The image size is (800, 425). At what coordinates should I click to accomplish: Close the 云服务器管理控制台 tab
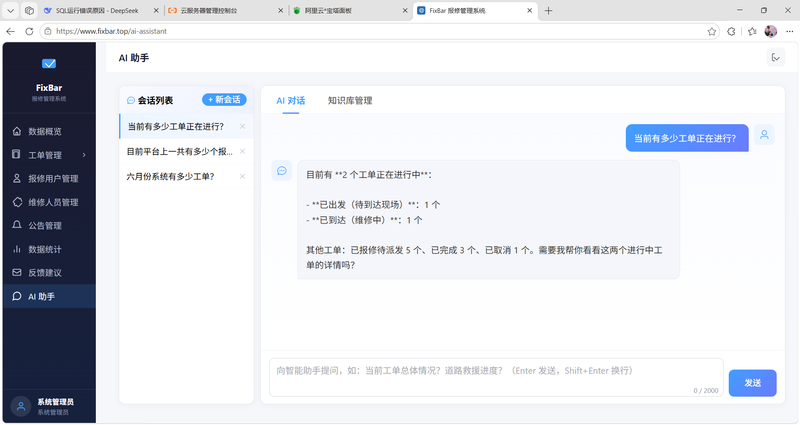click(281, 11)
